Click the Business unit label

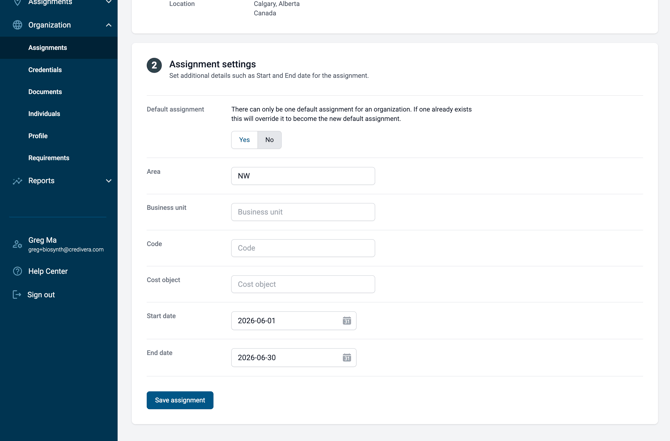click(166, 207)
